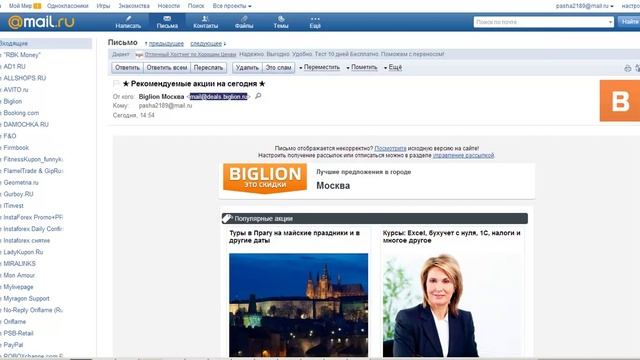Open the Ещё header menu

click(x=315, y=22)
